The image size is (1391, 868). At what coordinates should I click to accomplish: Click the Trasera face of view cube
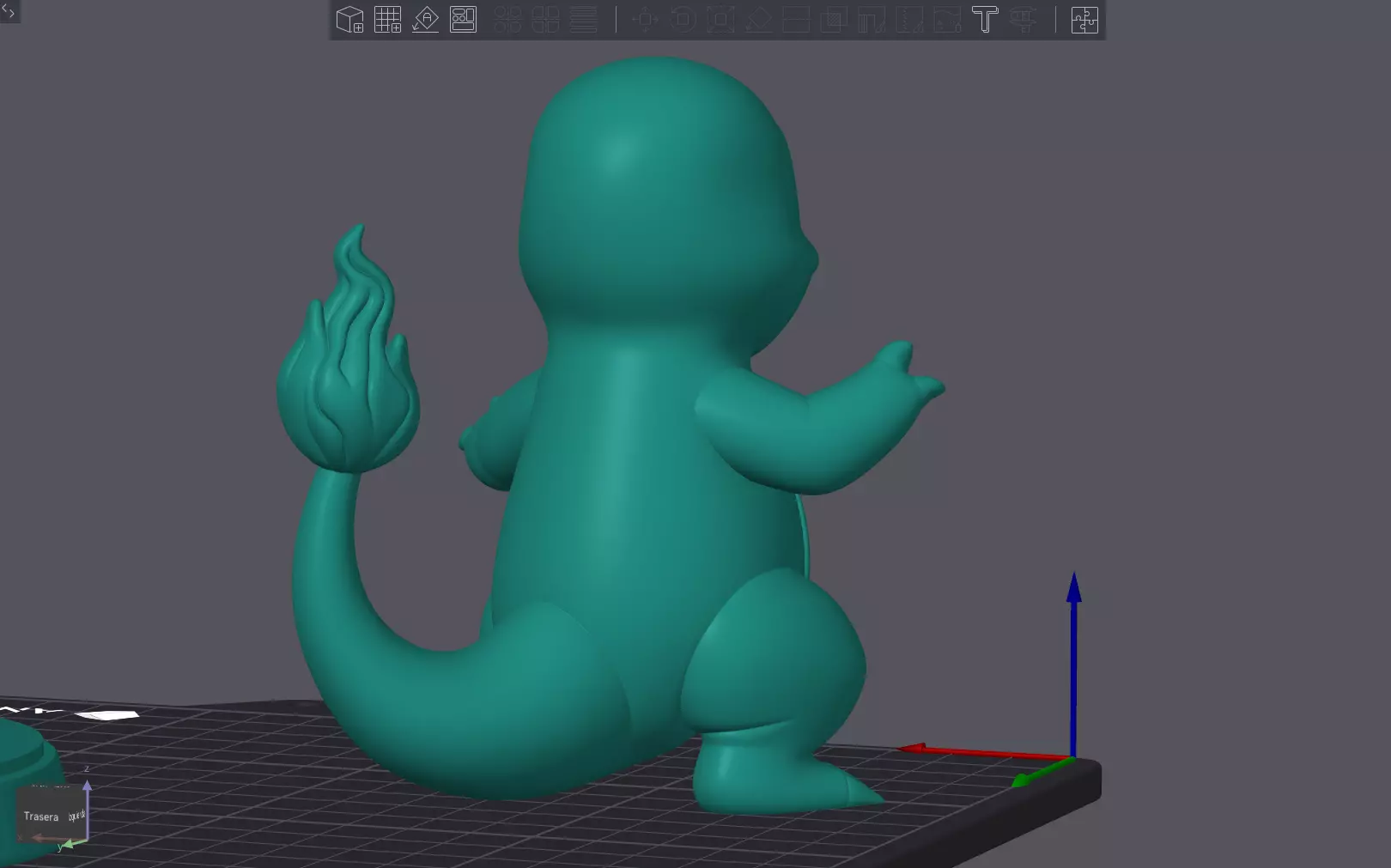(41, 816)
